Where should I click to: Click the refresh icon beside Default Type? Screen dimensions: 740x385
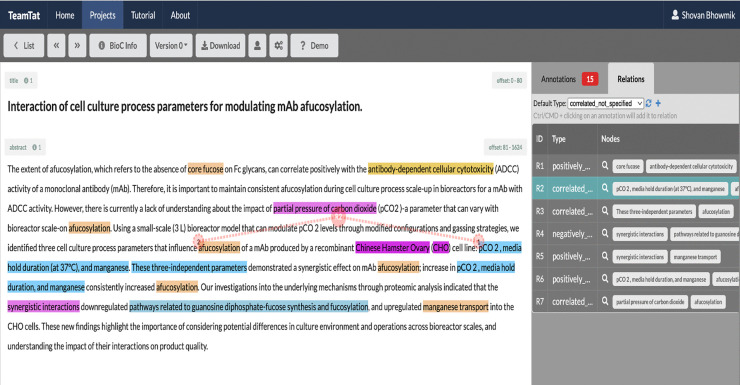(648, 103)
